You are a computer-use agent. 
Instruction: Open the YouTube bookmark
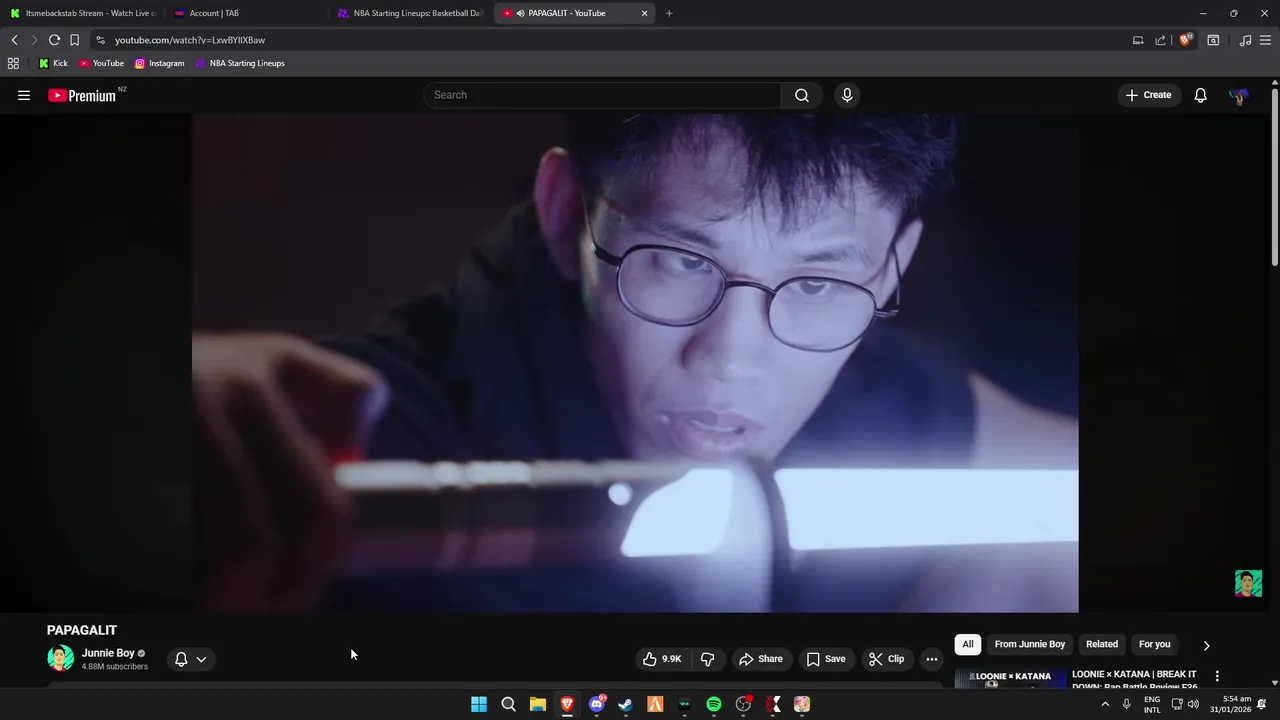point(101,63)
